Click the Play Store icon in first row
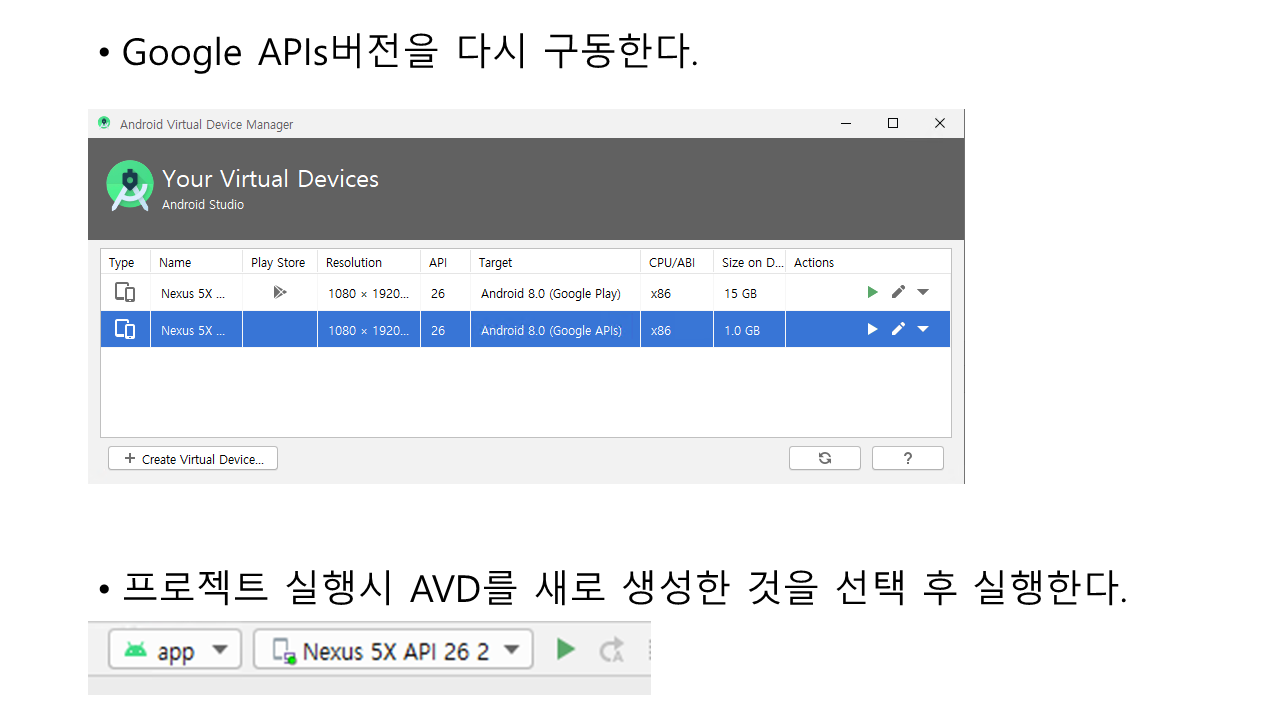This screenshot has height=720, width=1280. (279, 292)
